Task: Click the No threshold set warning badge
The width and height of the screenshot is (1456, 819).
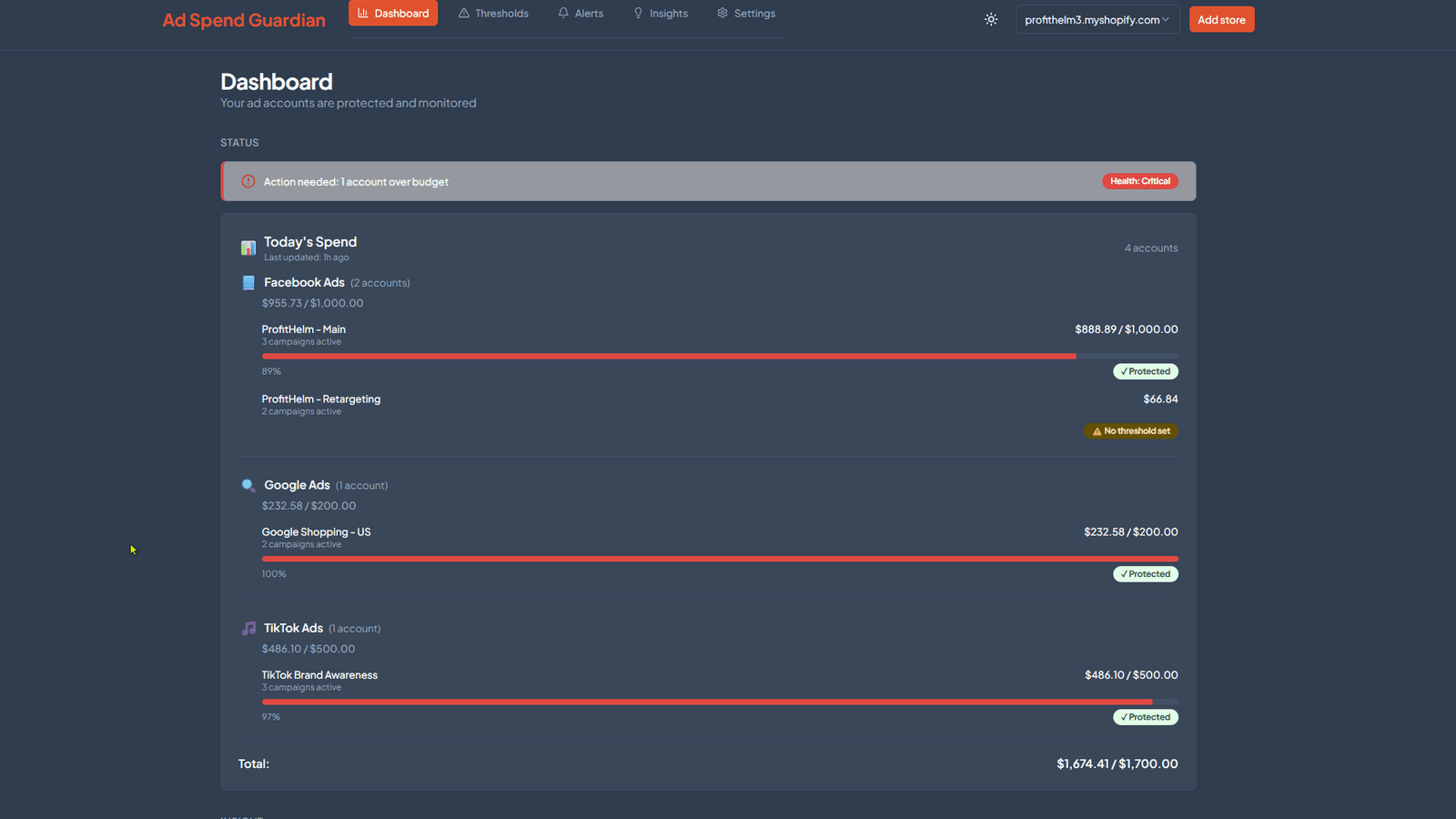Action: 1130,430
